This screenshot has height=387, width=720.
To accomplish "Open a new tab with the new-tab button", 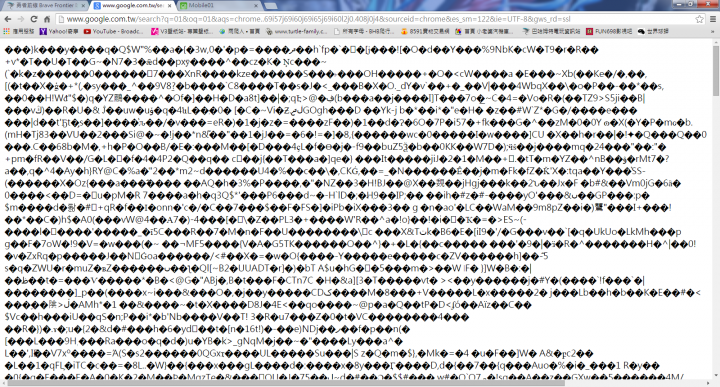I will [x=271, y=6].
